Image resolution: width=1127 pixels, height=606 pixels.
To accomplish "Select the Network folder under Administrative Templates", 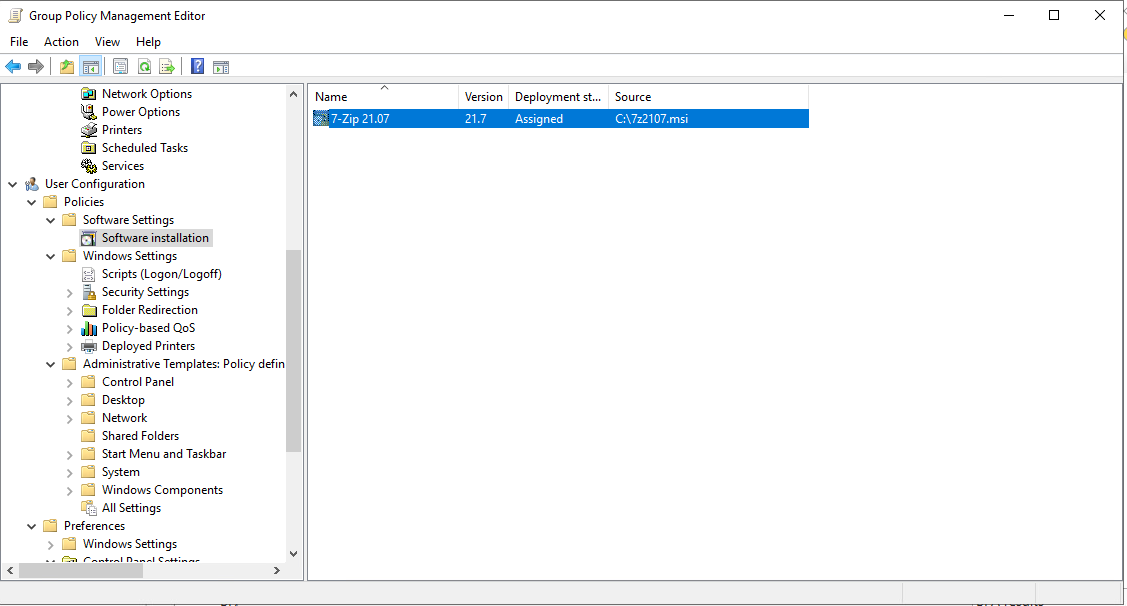I will coord(124,418).
